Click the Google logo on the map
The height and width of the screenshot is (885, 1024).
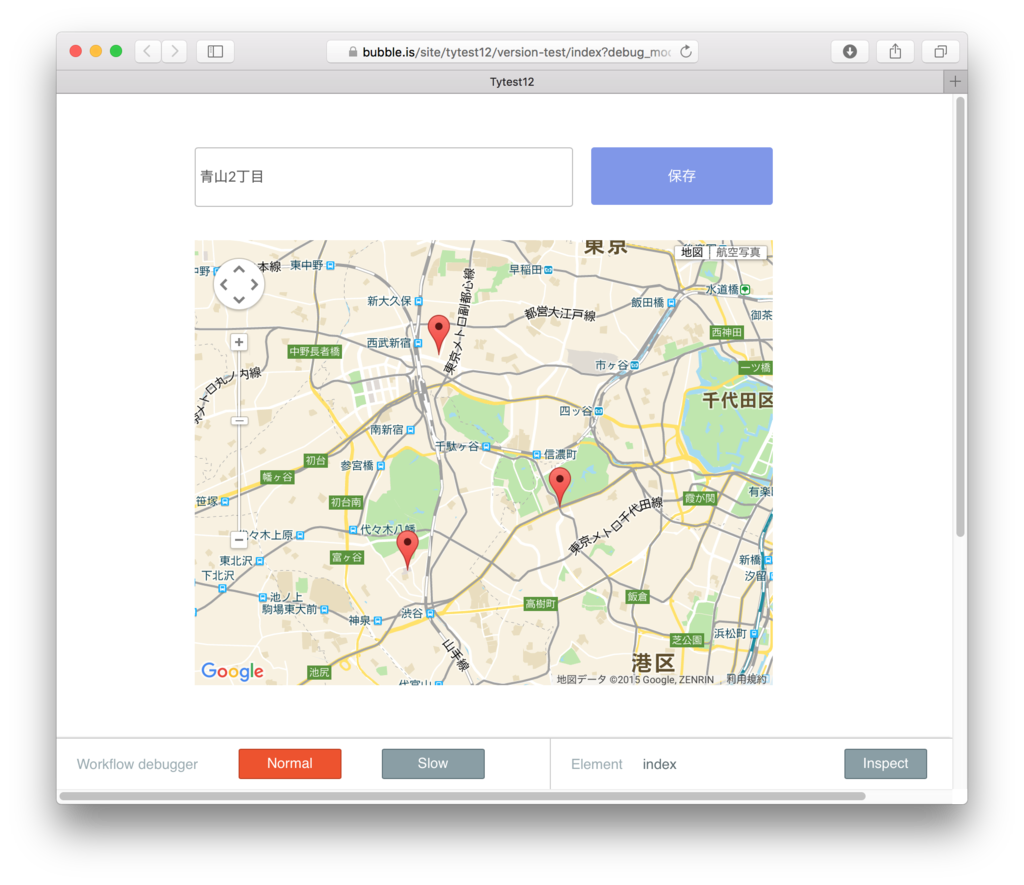click(x=232, y=671)
